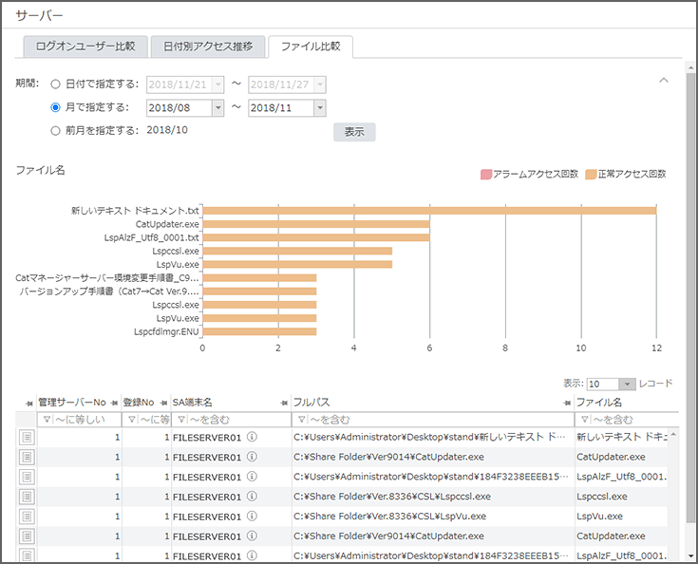Open the 2018/11 end month dropdown
698x564 pixels.
click(x=320, y=108)
